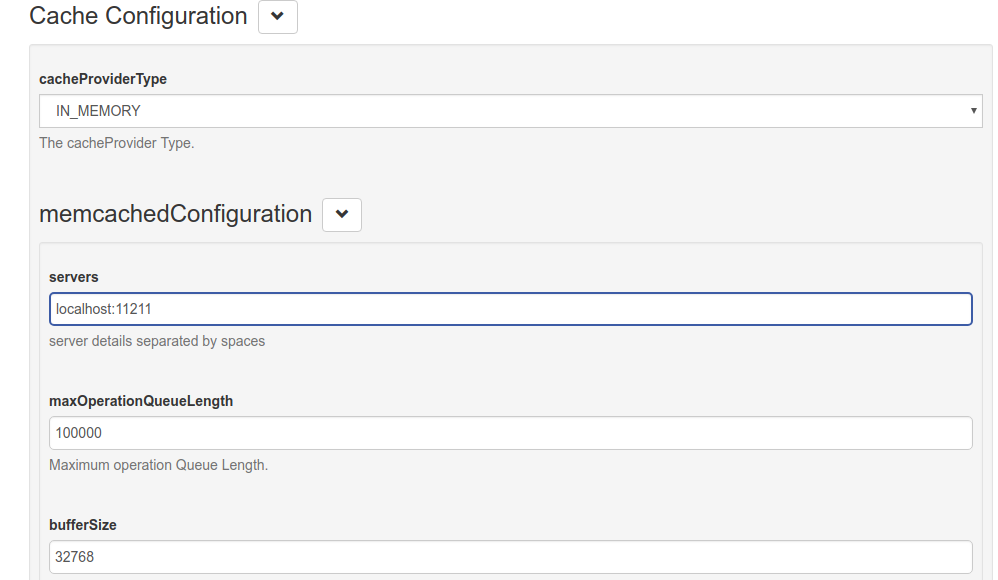Click the cacheProviderType label
The height and width of the screenshot is (580, 998).
click(103, 79)
